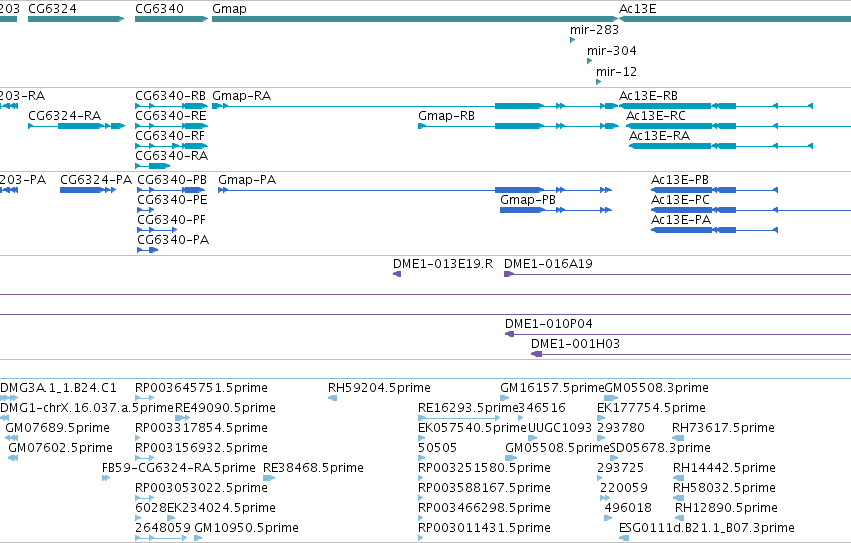Click the EK234024.5prime EST label

pyautogui.click(x=221, y=508)
